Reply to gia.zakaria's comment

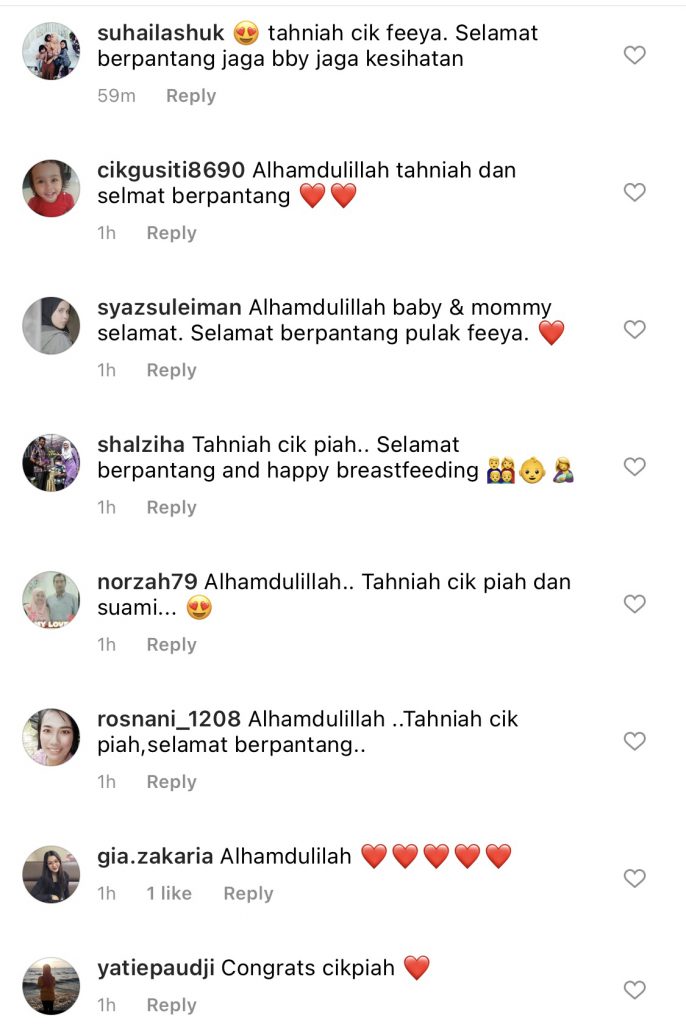248,893
